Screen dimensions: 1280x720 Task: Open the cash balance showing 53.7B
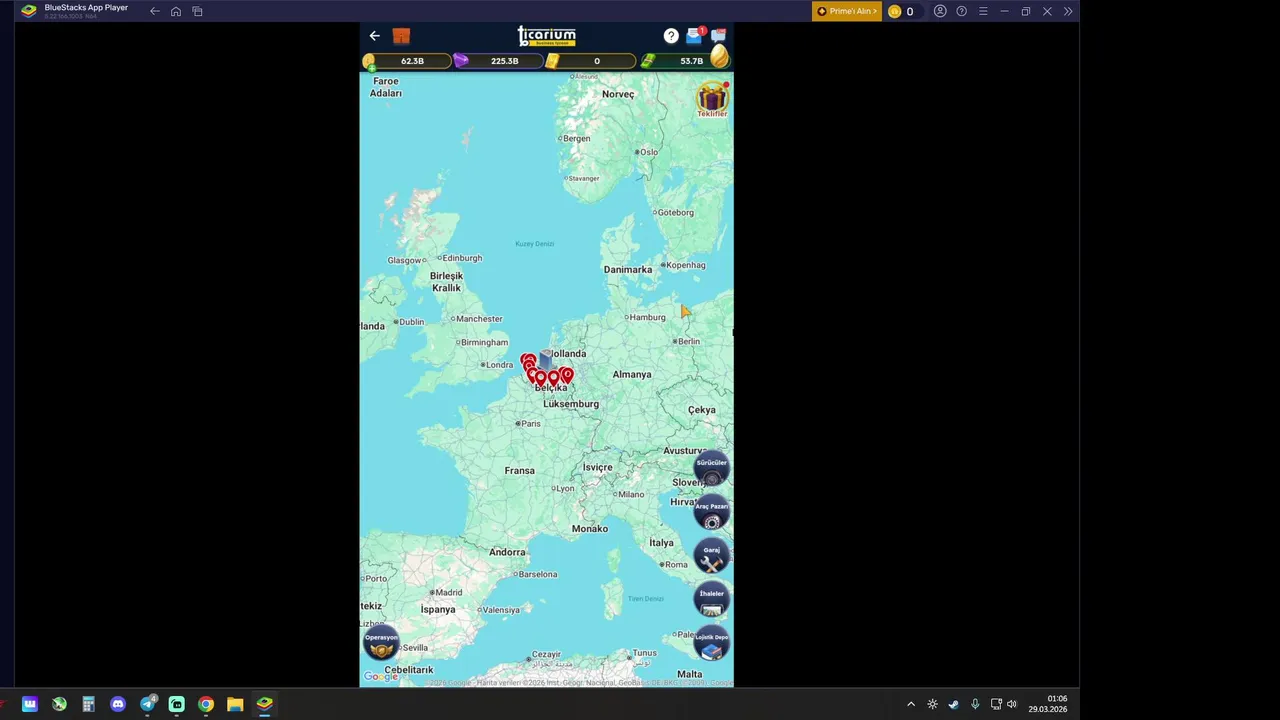[683, 61]
